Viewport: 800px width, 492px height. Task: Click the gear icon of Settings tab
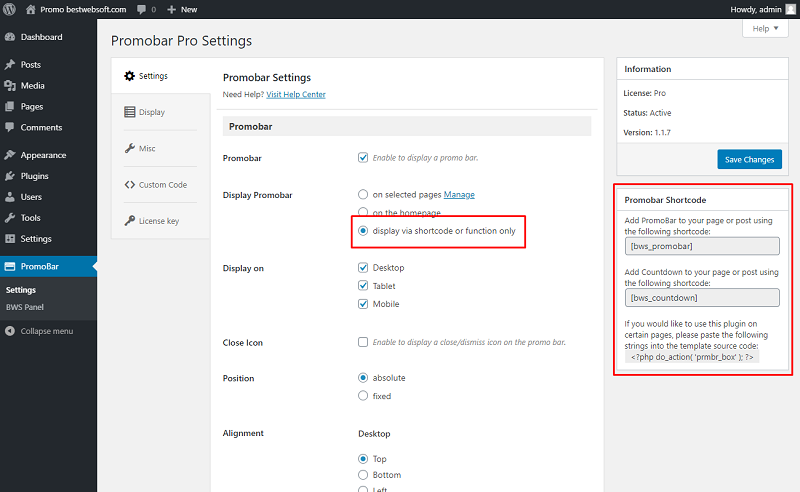130,76
